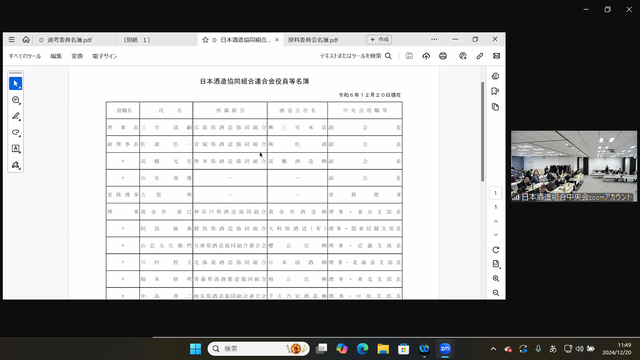Click the share with others icon
The width and height of the screenshot is (640, 360).
pos(463,56)
